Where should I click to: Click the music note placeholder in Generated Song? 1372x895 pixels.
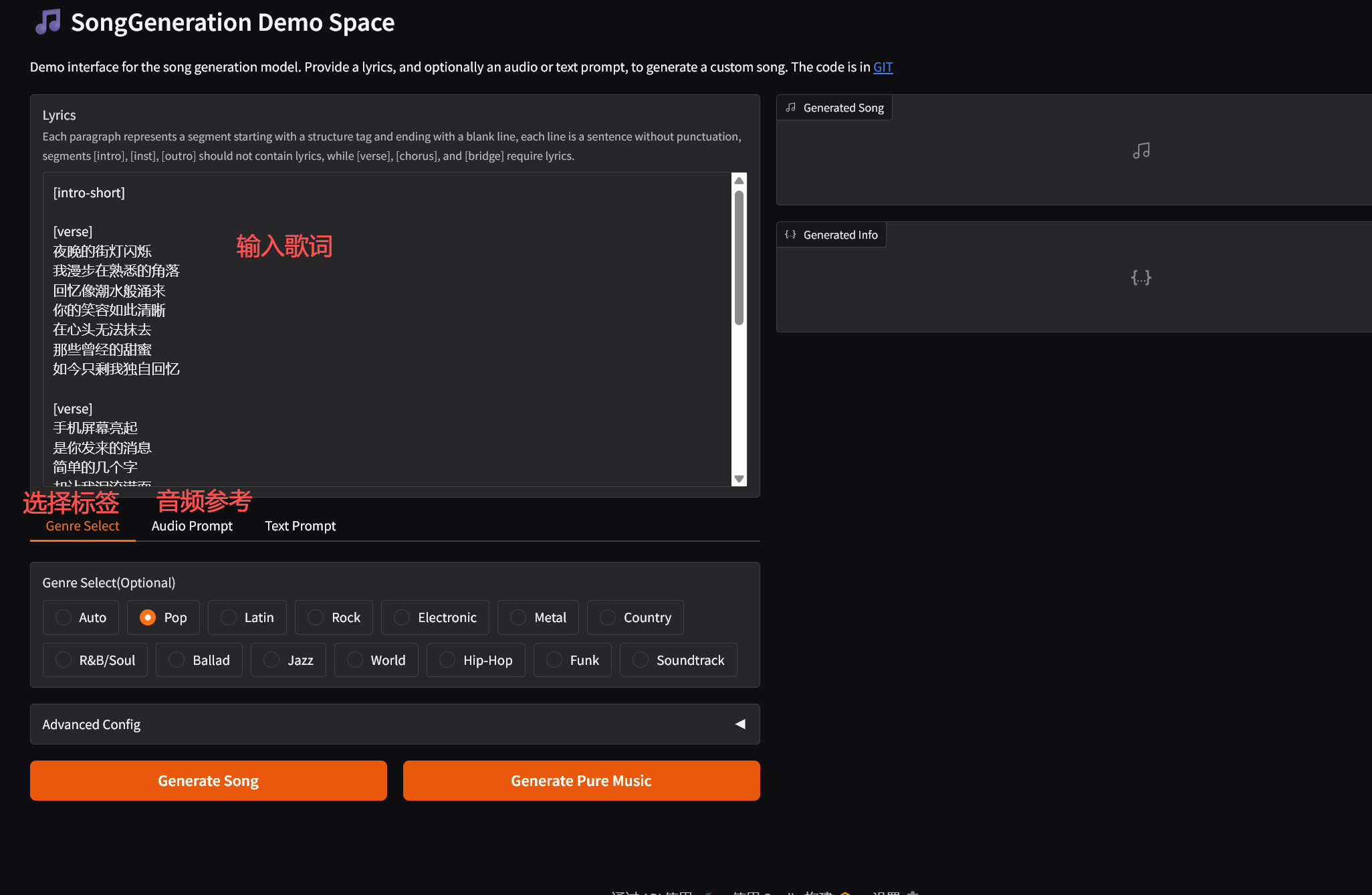[1141, 151]
